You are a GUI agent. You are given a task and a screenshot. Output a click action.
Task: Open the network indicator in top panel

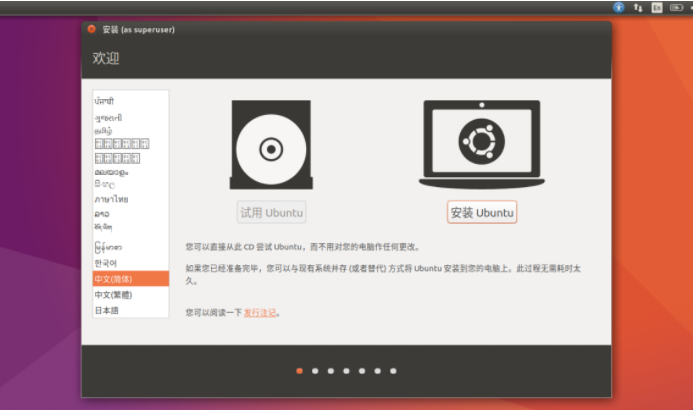click(638, 8)
